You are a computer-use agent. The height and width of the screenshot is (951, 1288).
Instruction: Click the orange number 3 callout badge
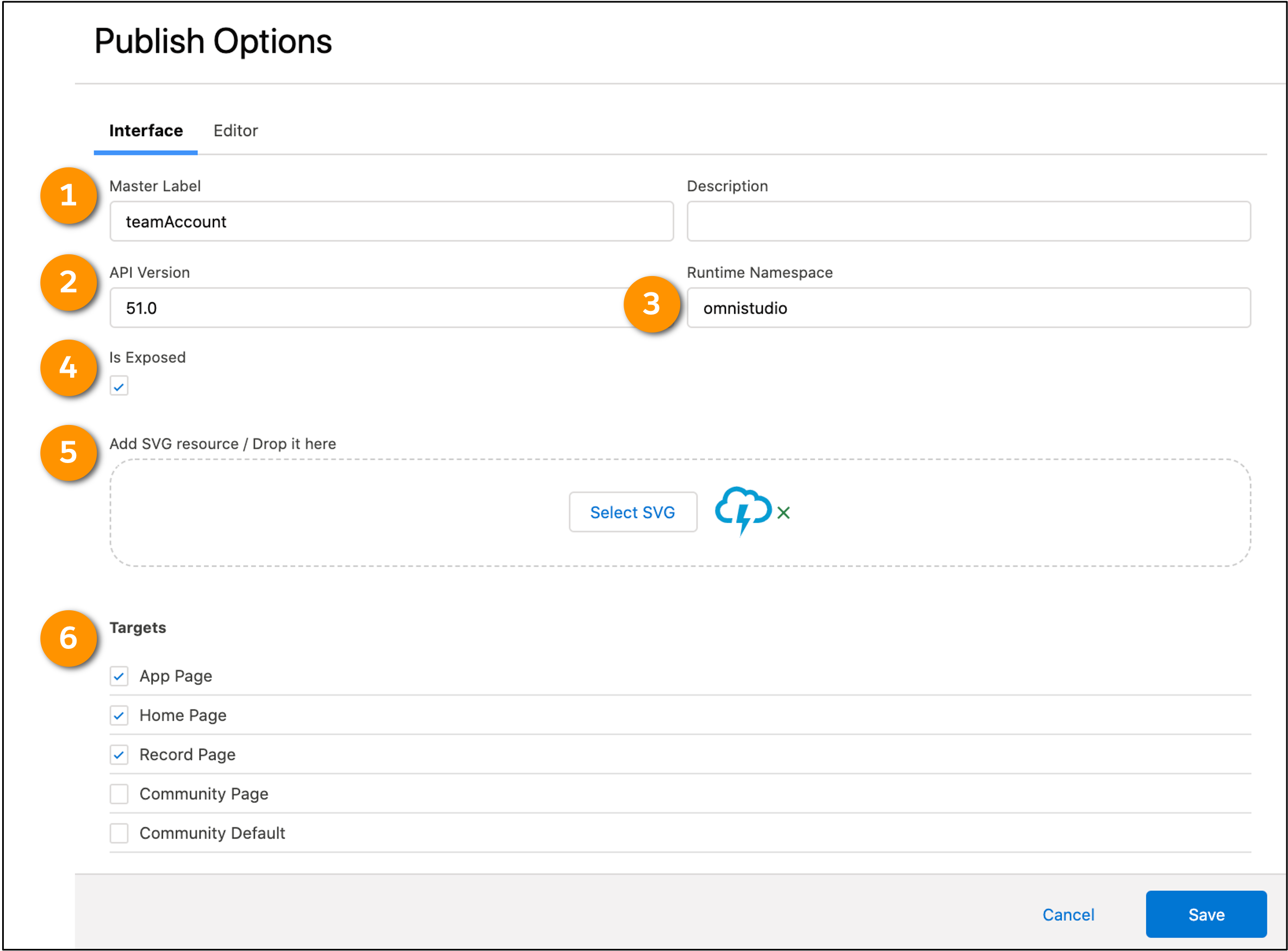click(x=651, y=303)
